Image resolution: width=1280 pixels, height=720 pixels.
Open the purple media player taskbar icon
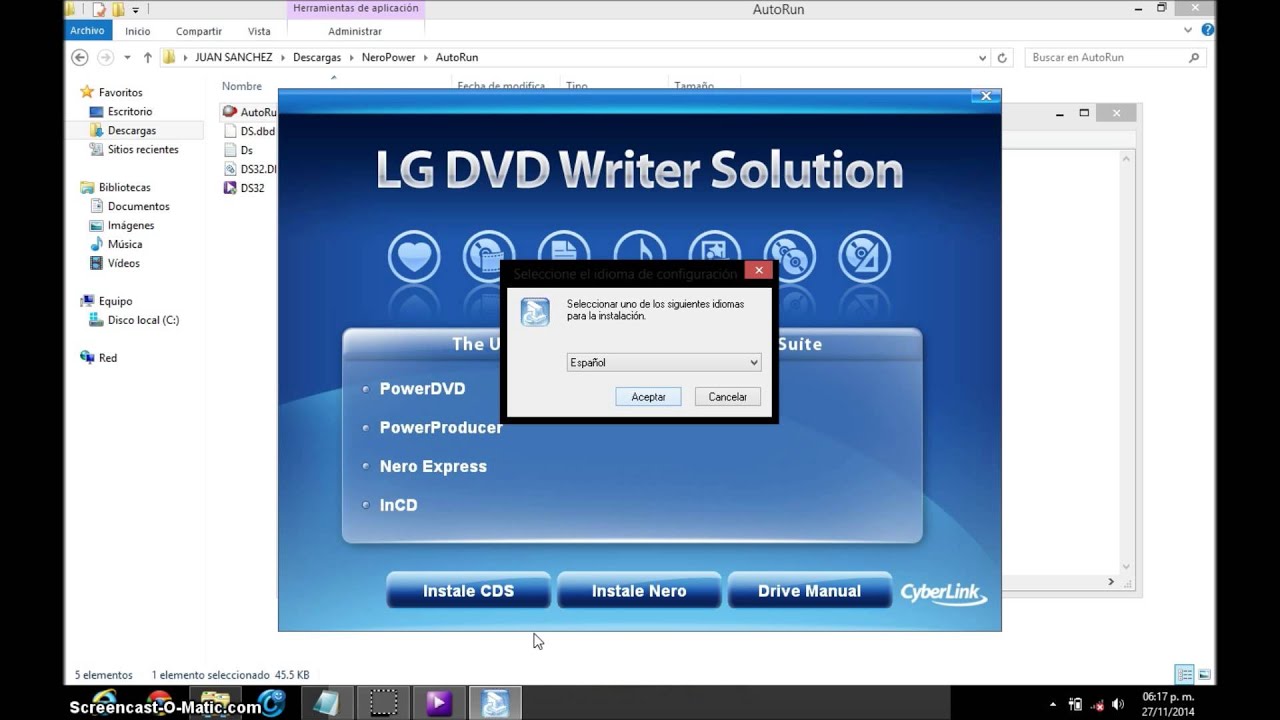click(x=438, y=703)
